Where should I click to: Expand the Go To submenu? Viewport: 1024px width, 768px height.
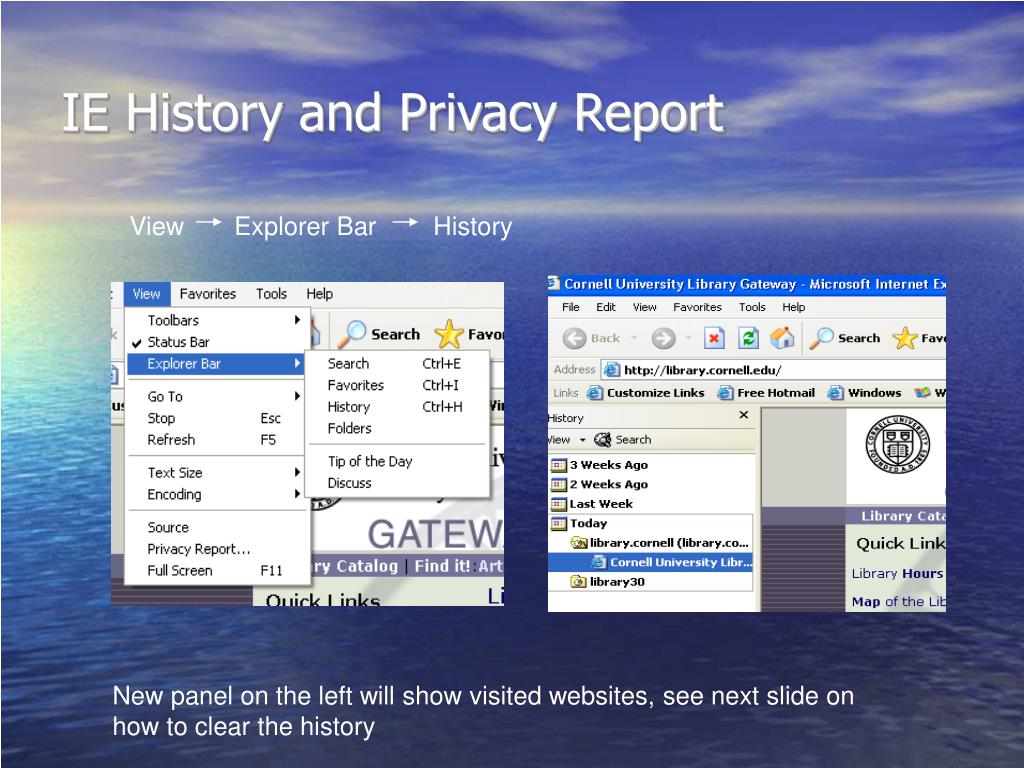coord(216,396)
